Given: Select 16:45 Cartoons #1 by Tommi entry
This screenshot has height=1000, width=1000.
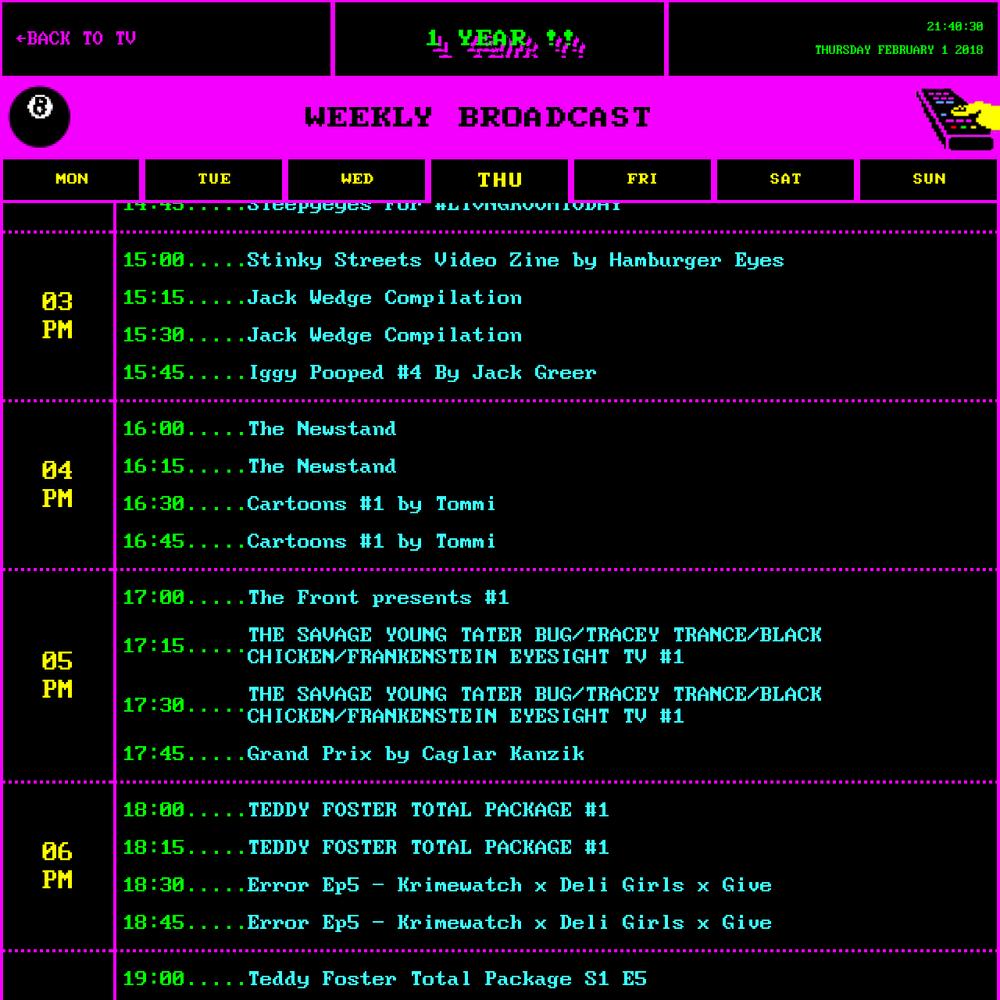Looking at the screenshot, I should (309, 541).
